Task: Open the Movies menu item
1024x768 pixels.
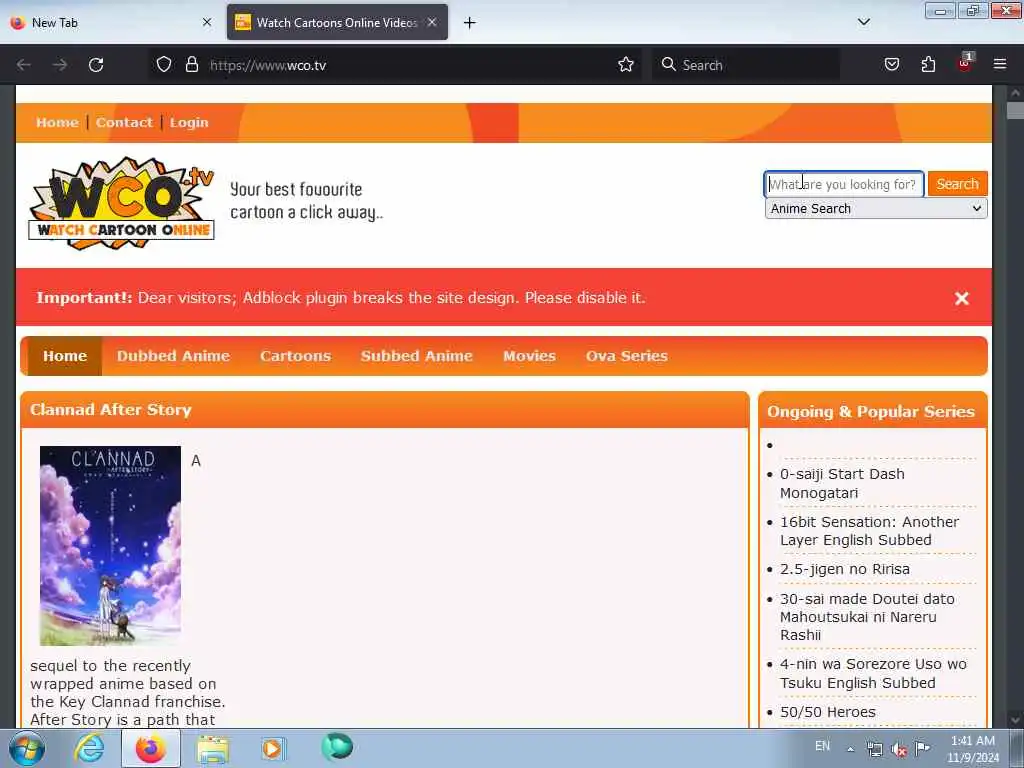Action: [529, 356]
